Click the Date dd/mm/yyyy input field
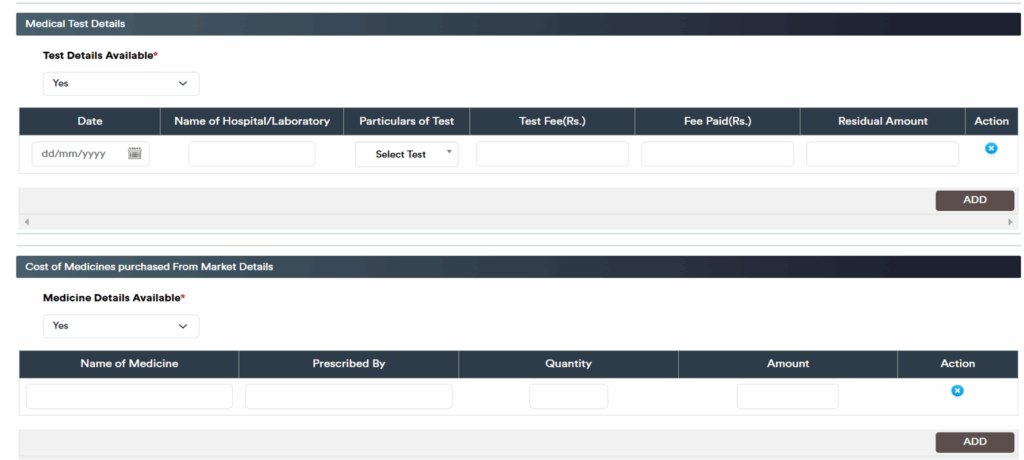The image size is (1024, 460). 80,154
